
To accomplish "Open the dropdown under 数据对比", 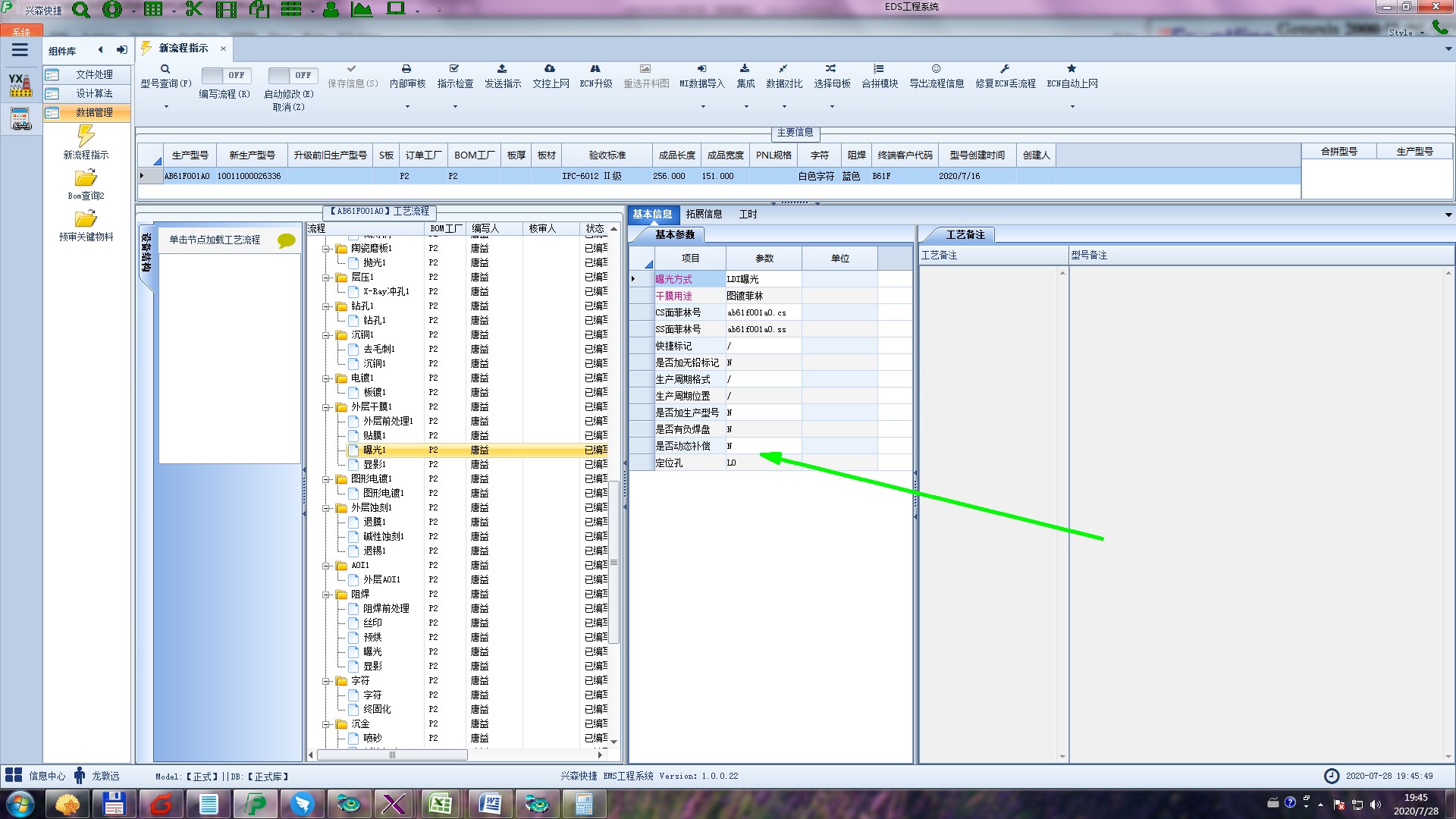I will point(784,107).
